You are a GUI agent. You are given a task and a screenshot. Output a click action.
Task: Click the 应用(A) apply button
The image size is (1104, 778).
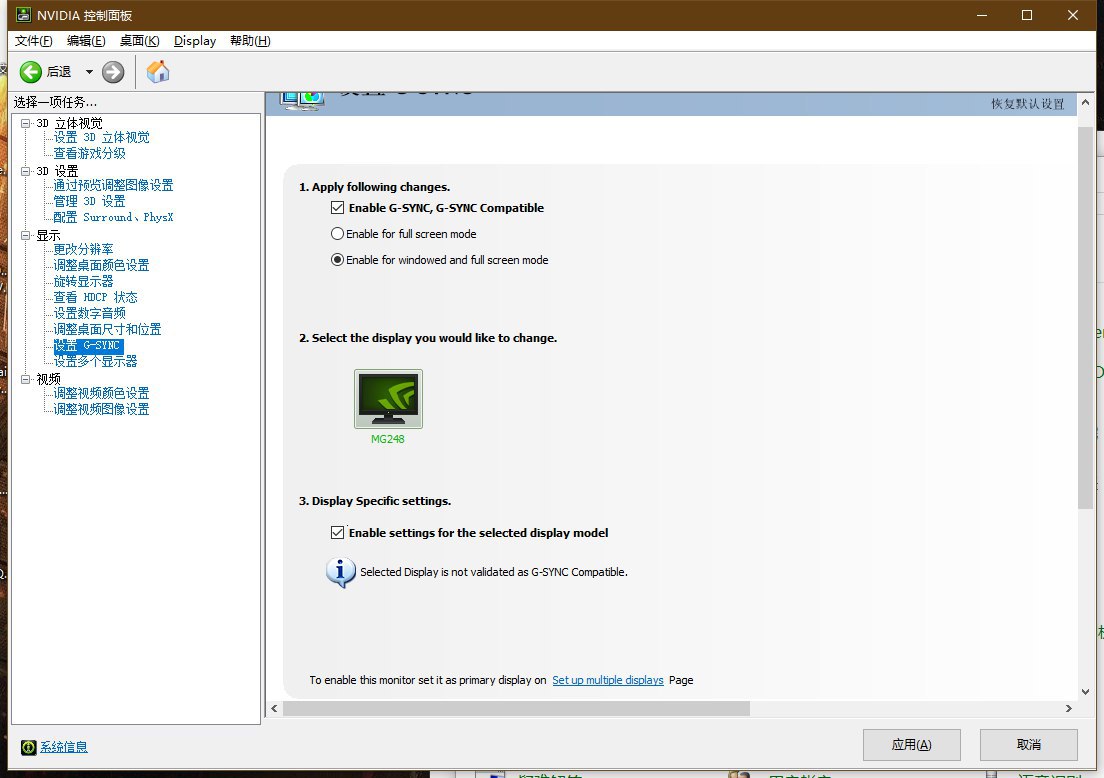912,745
